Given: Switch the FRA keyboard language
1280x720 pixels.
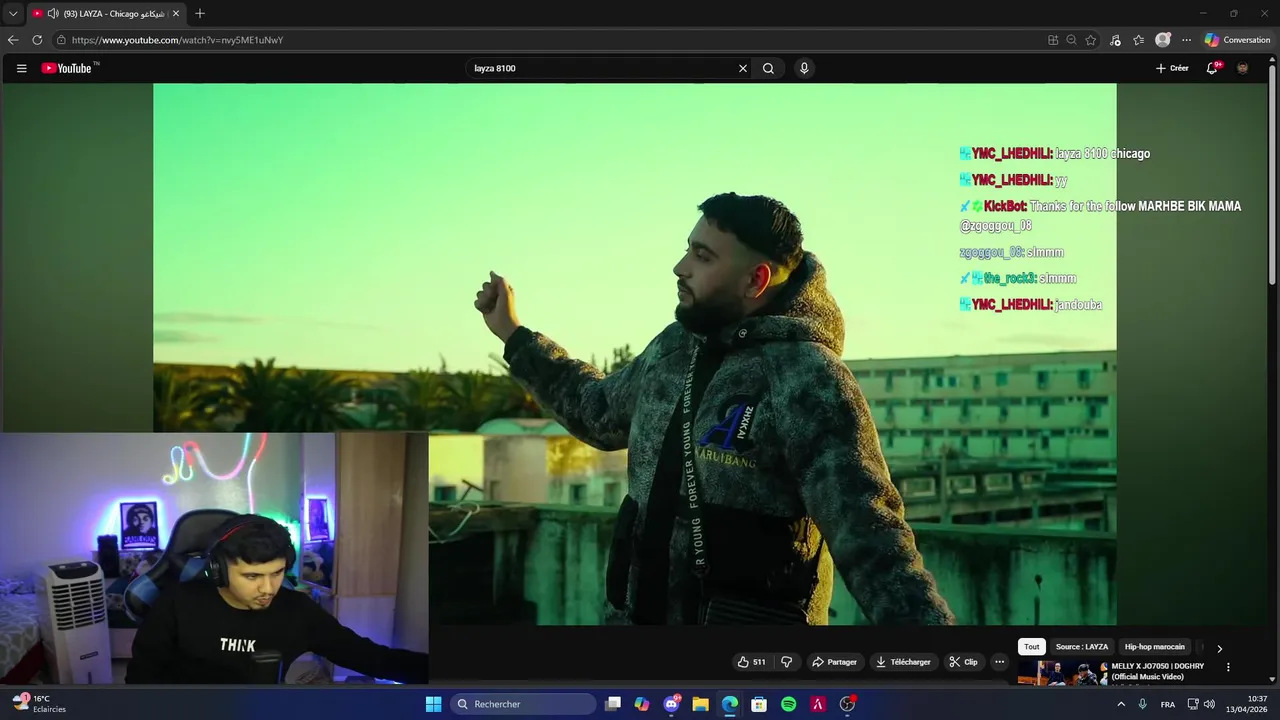Looking at the screenshot, I should pos(1168,704).
